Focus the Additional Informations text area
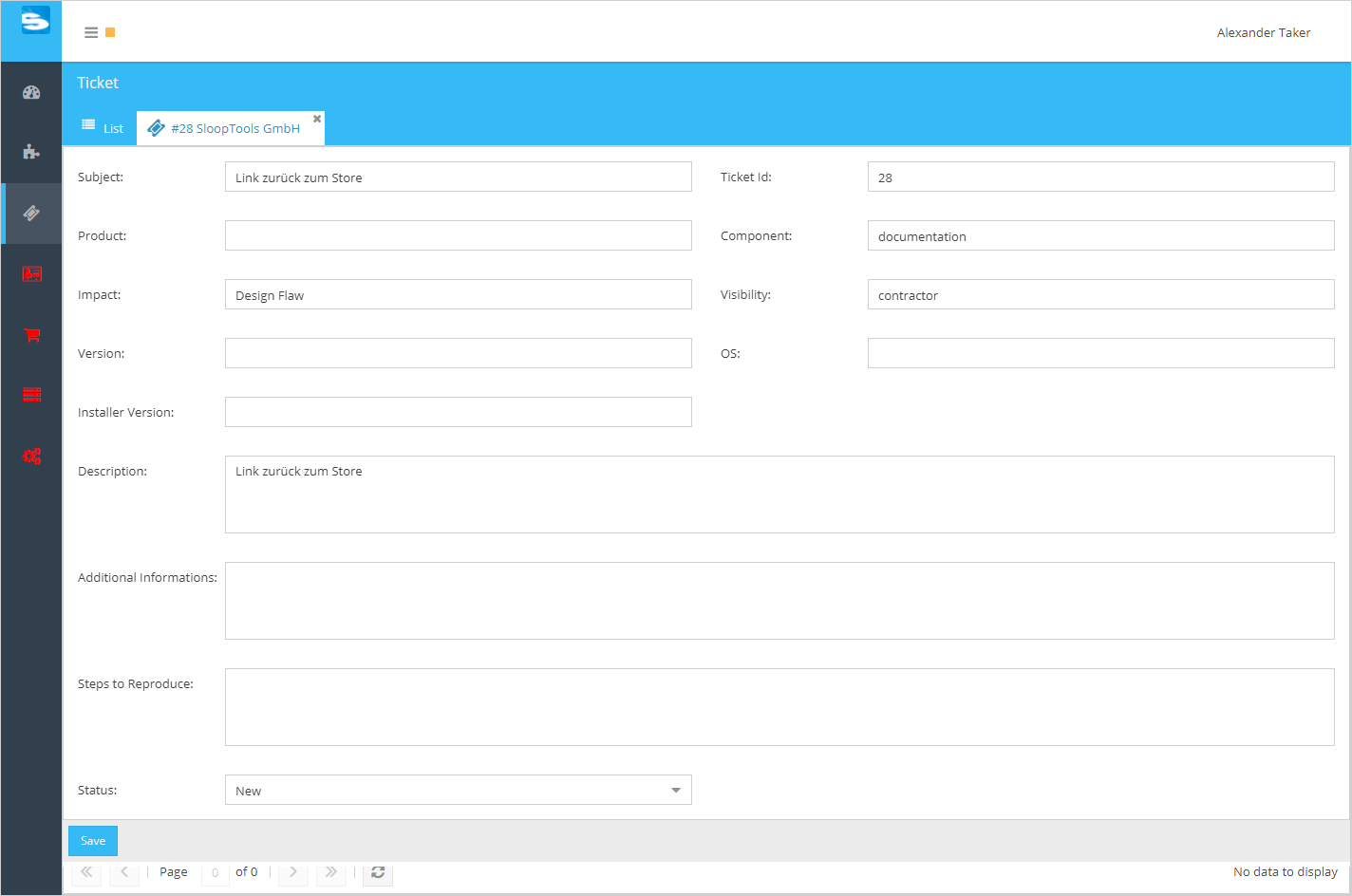The width and height of the screenshot is (1352, 896). (x=779, y=601)
